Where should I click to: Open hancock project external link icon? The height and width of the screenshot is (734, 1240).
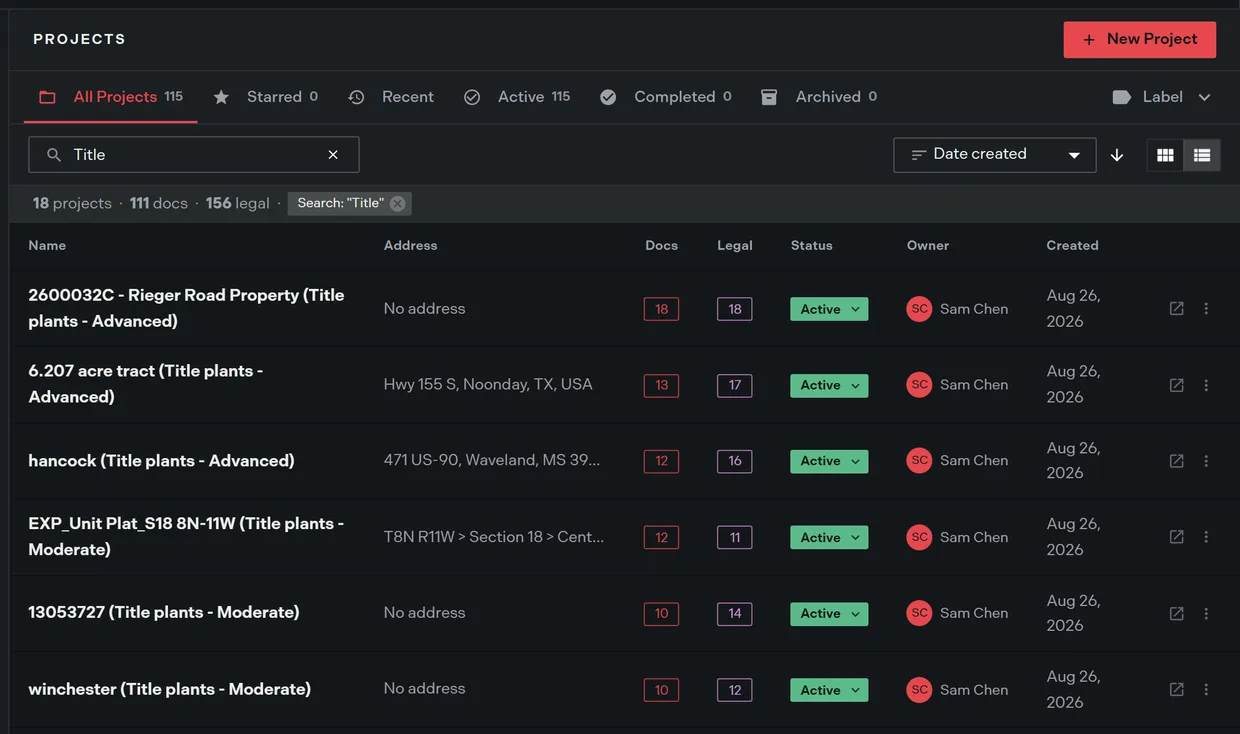(x=1177, y=461)
